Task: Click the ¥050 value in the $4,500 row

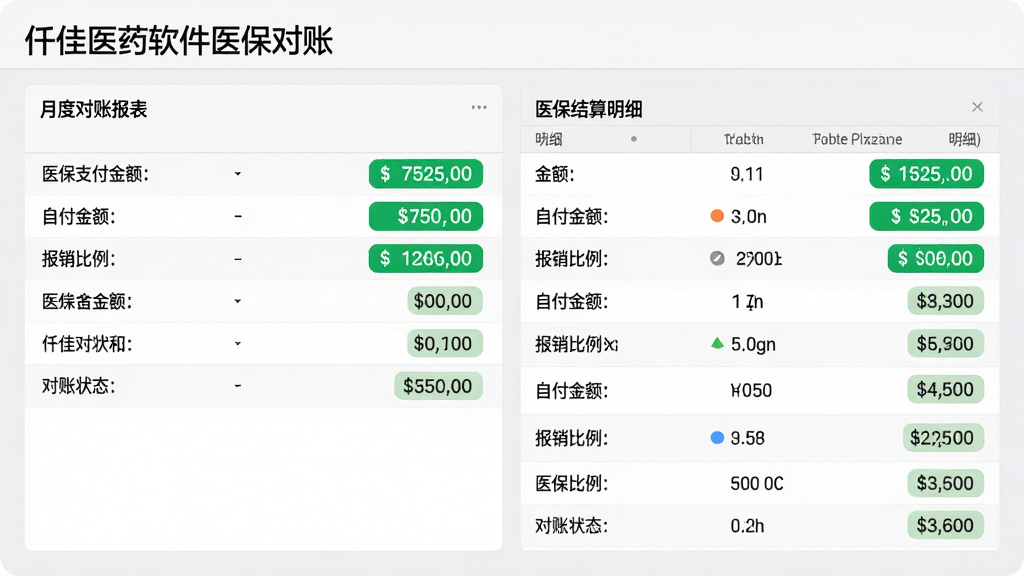Action: (x=751, y=391)
